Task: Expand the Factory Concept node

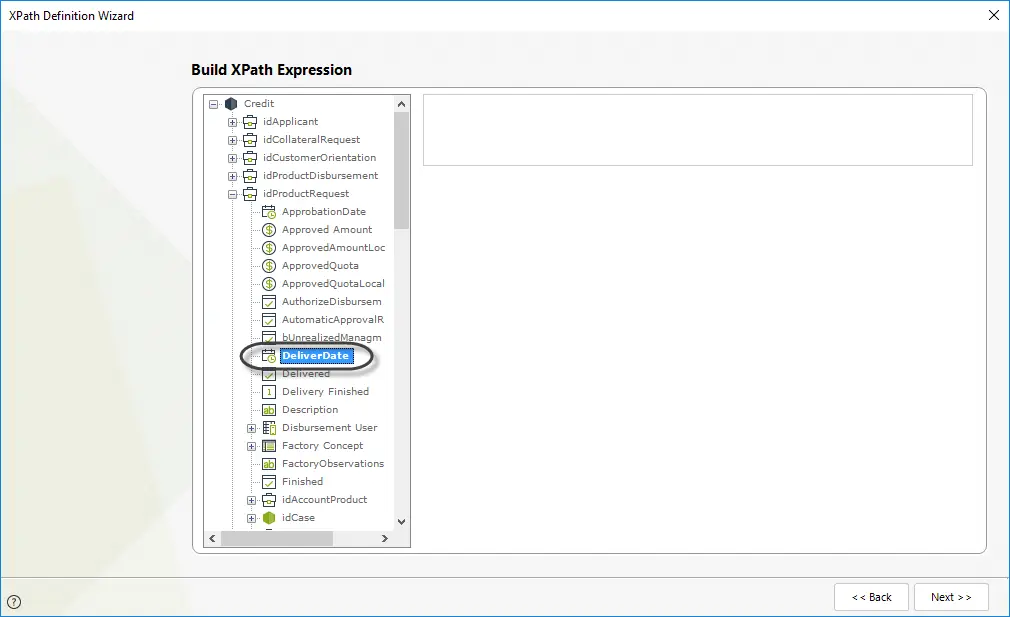Action: [252, 446]
